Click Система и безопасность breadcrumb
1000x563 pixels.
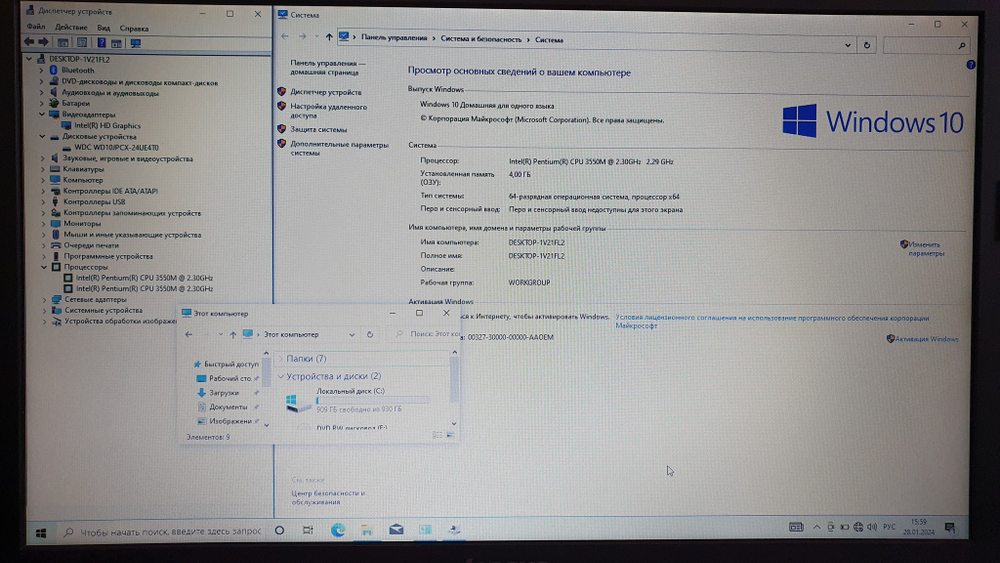[x=481, y=40]
